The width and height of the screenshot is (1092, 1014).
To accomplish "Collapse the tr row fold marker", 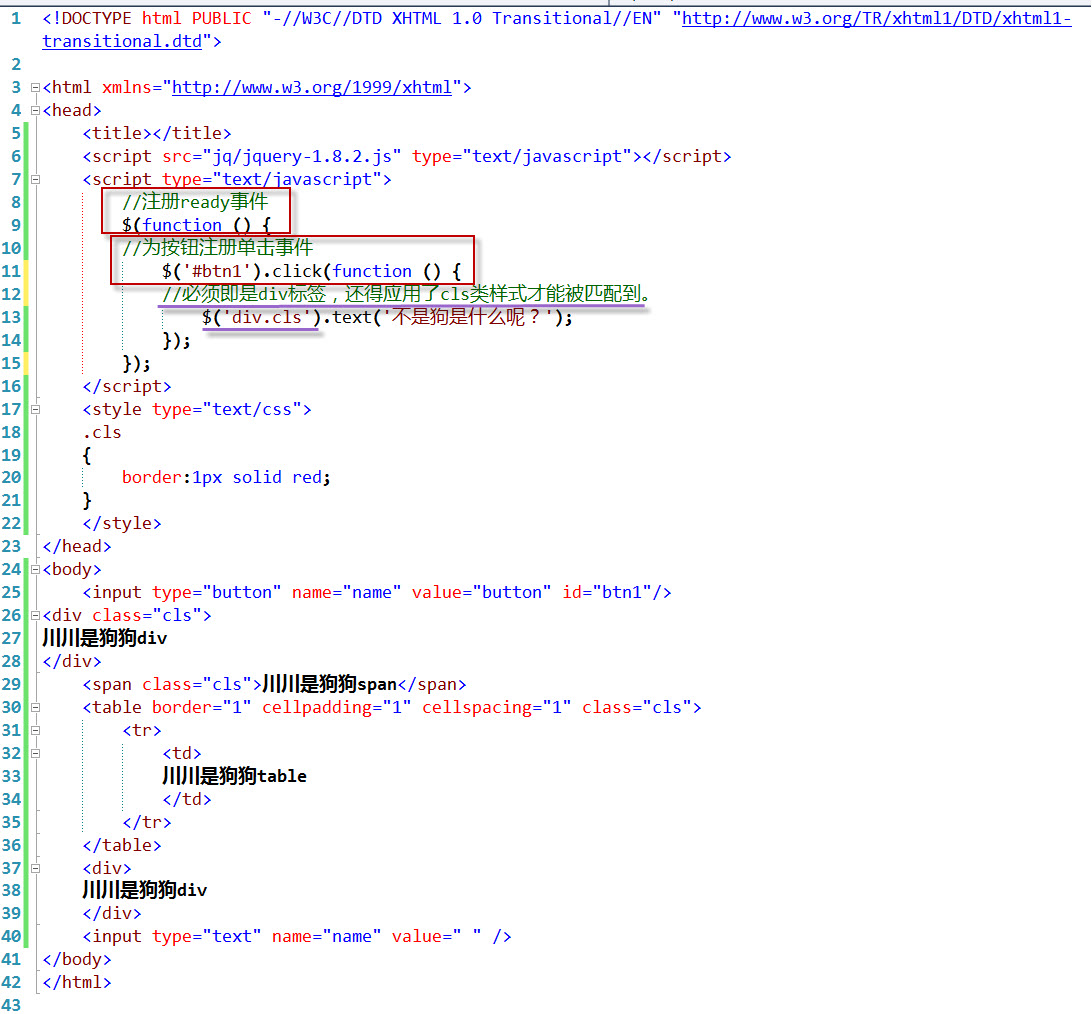I will 35,729.
